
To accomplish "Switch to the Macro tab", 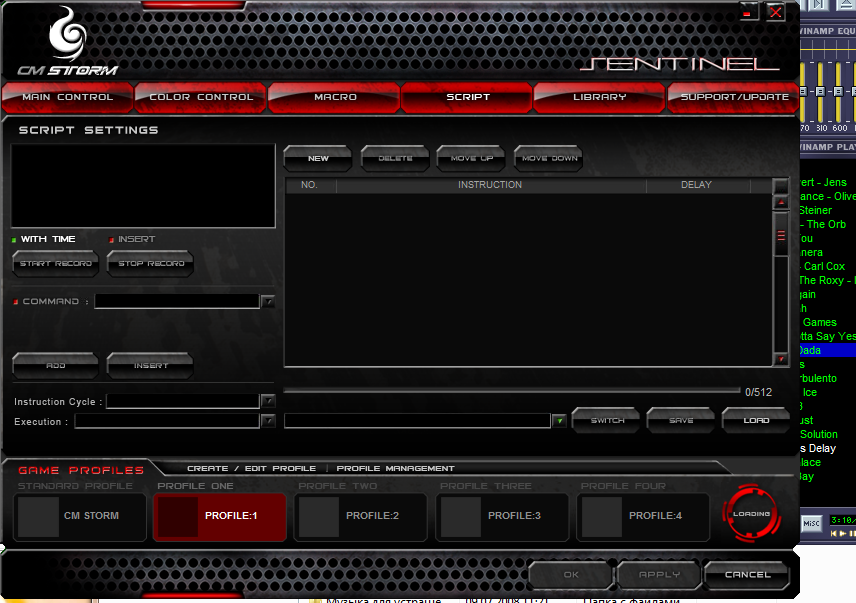I will (x=335, y=97).
